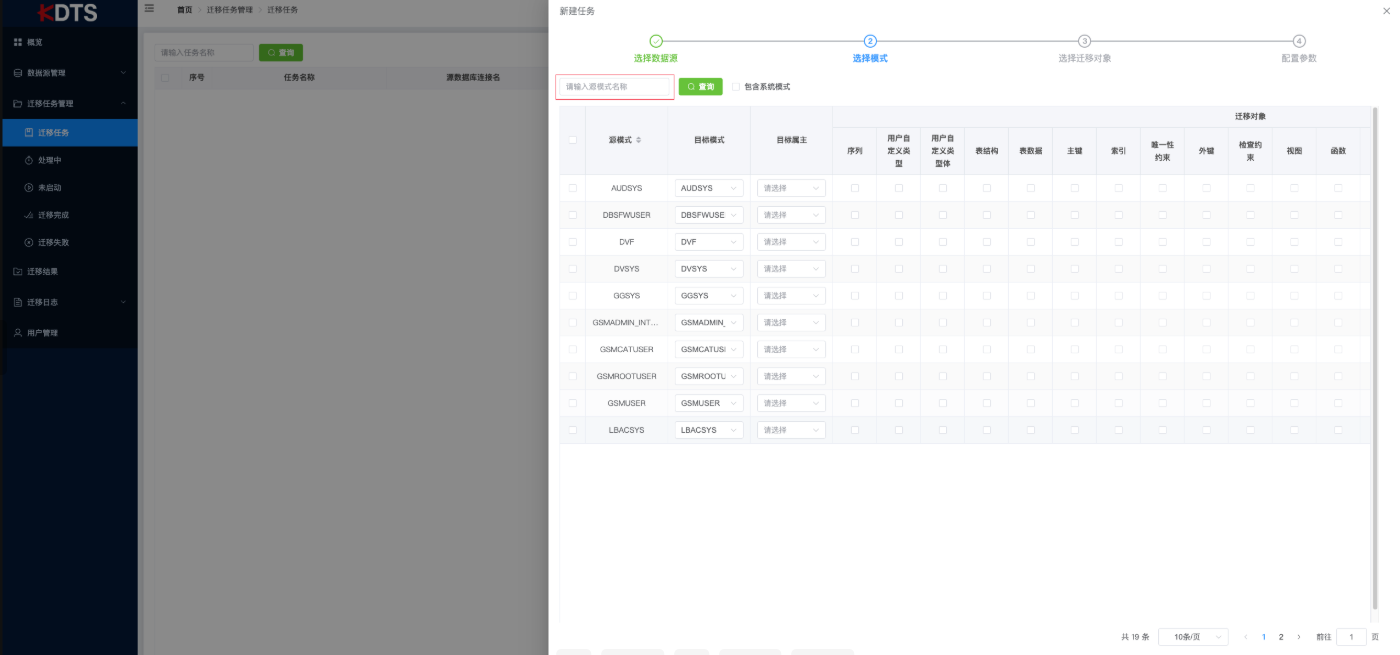Focus the 请输入任务名称 field on background page
Screen dimensions: 1400x655
[x=204, y=52]
